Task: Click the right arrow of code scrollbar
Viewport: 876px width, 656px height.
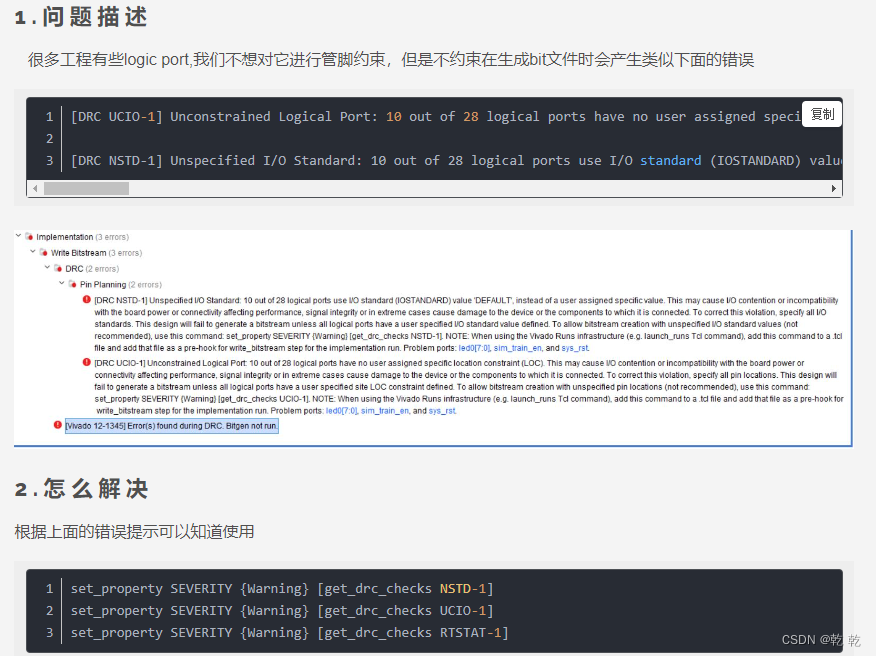Action: (834, 189)
